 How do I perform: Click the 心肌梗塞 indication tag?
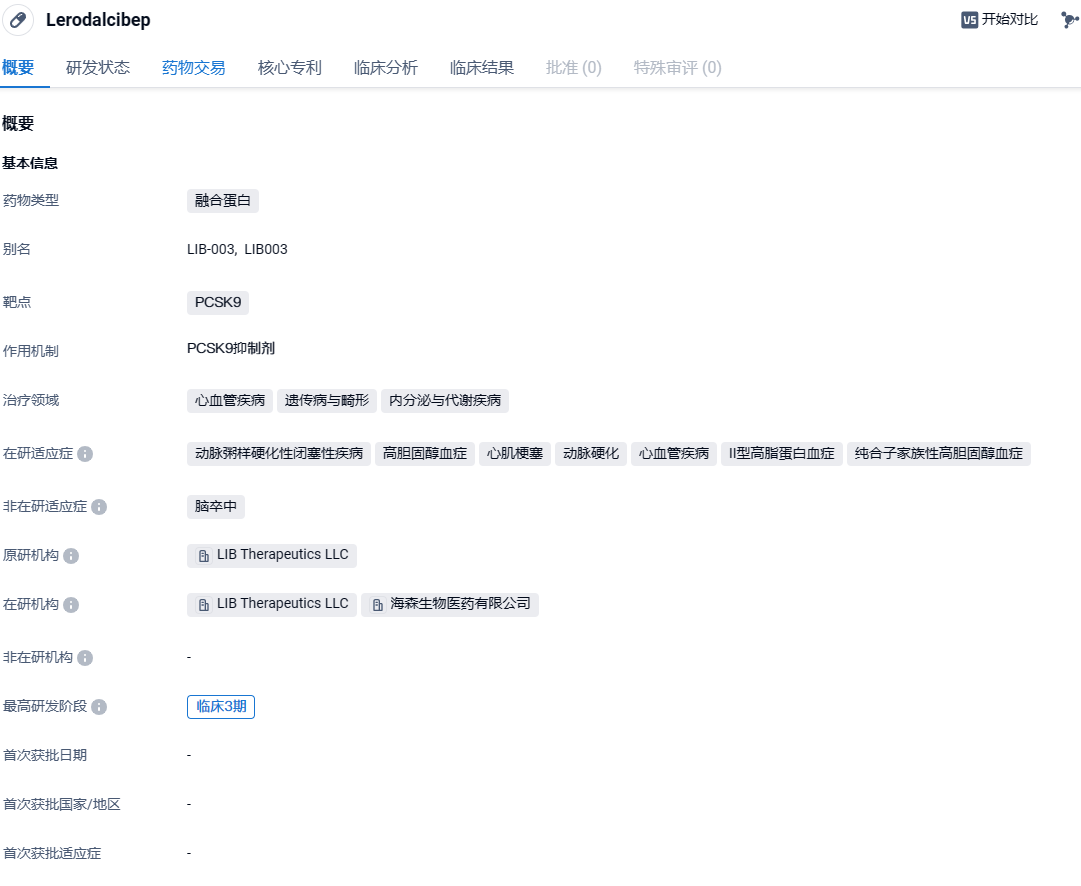point(515,454)
